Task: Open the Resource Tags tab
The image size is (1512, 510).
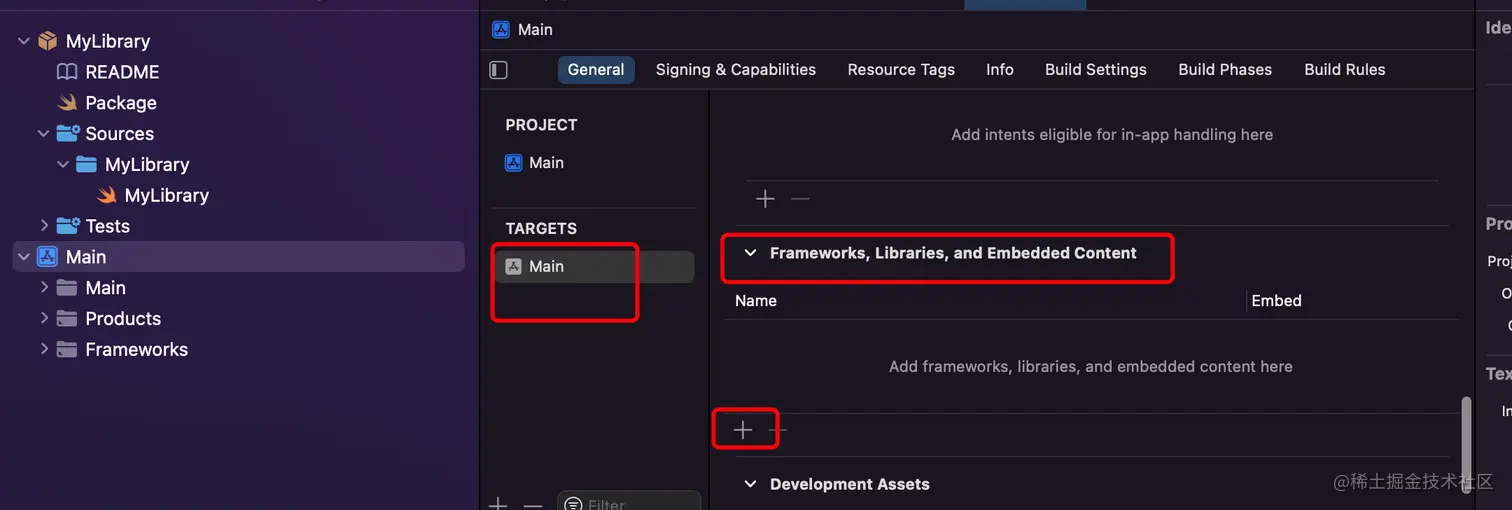Action: [901, 70]
